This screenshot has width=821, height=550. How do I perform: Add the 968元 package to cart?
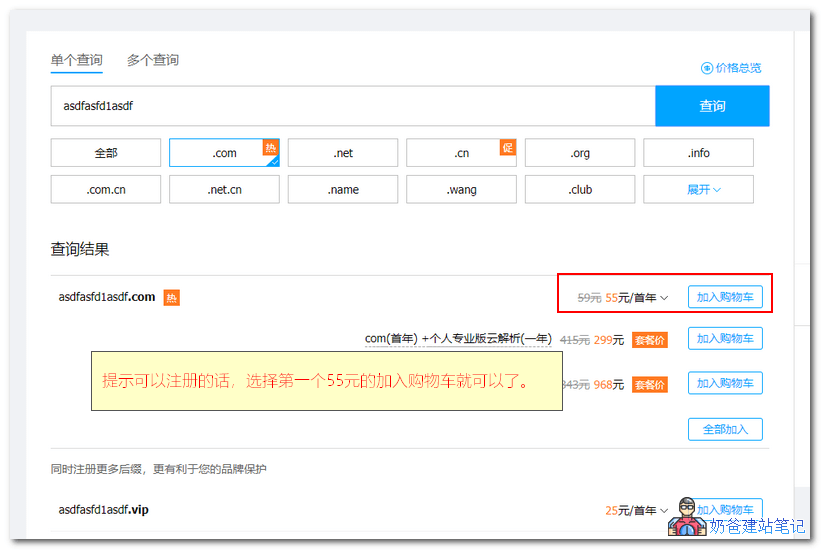[x=725, y=383]
